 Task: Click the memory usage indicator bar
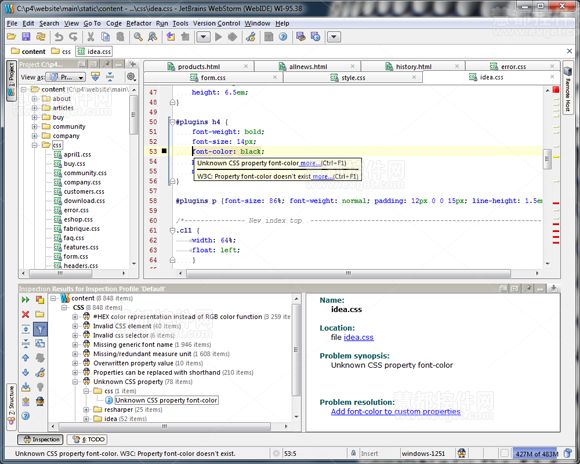click(x=536, y=453)
